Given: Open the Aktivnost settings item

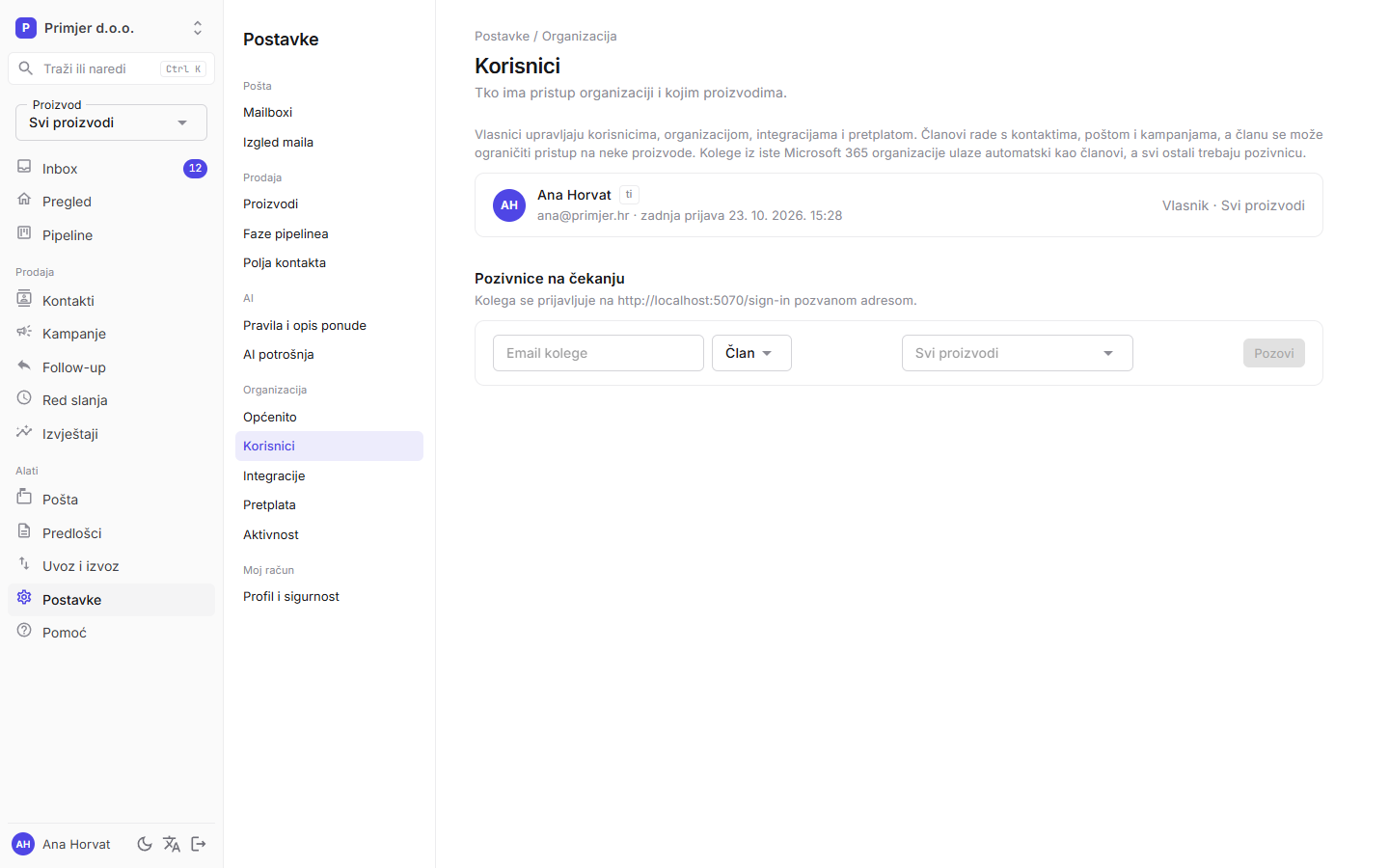Looking at the screenshot, I should [329, 534].
